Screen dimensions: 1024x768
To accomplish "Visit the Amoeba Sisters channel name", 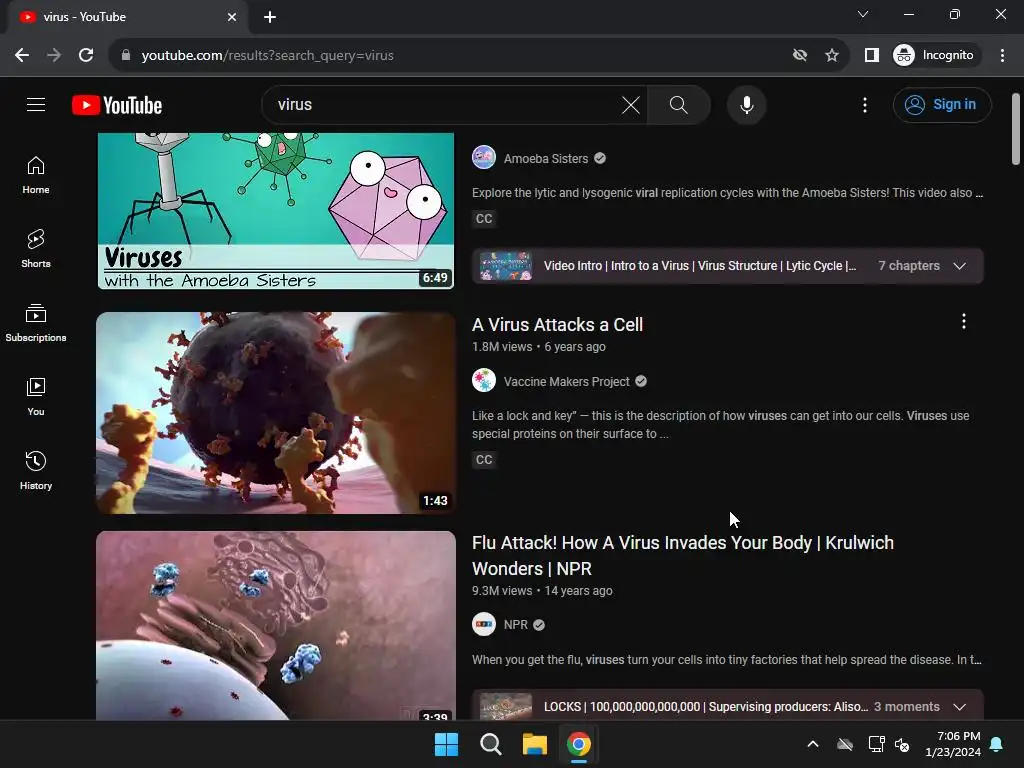I will [x=546, y=159].
